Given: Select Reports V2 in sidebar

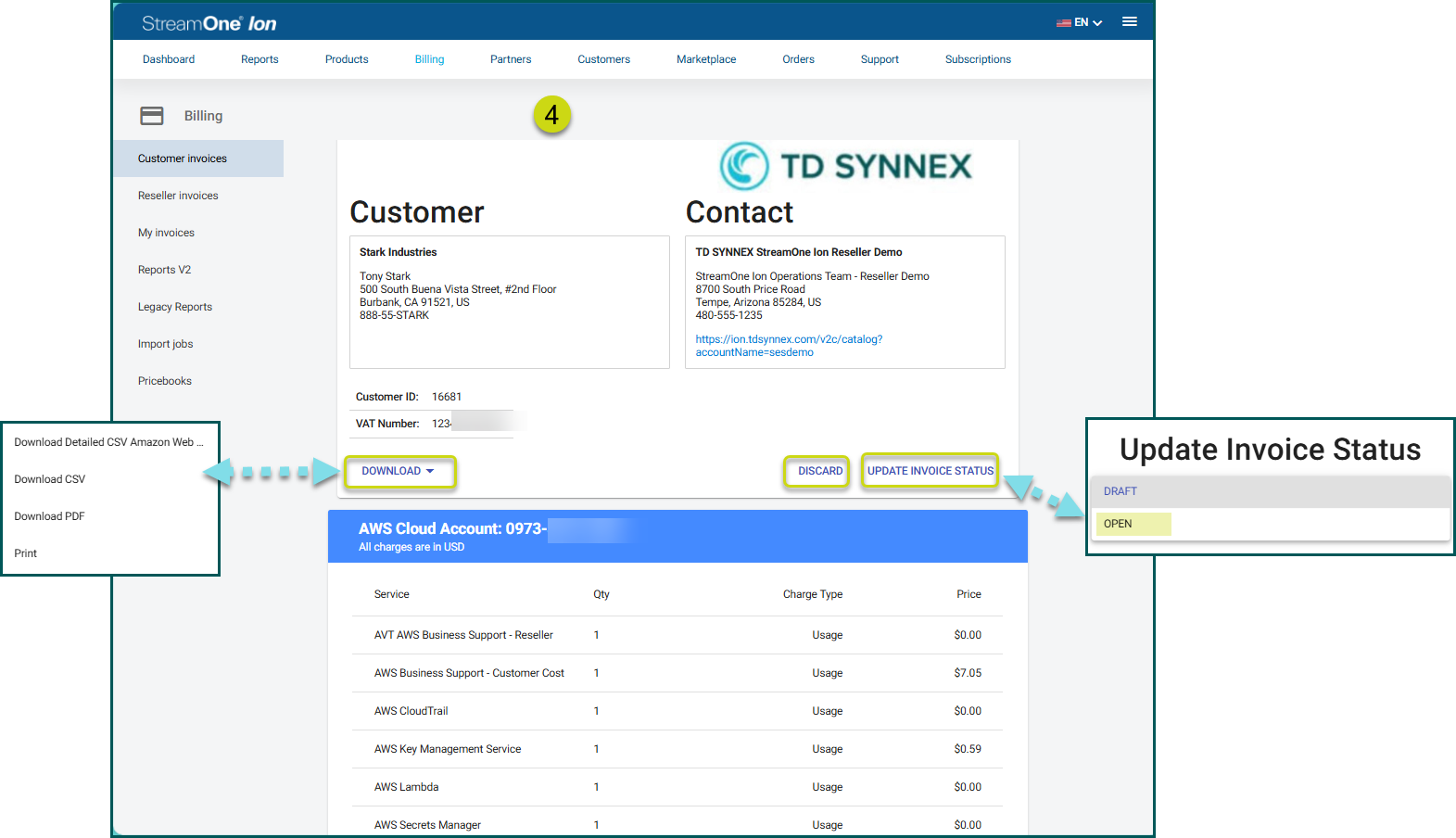Looking at the screenshot, I should click(164, 270).
